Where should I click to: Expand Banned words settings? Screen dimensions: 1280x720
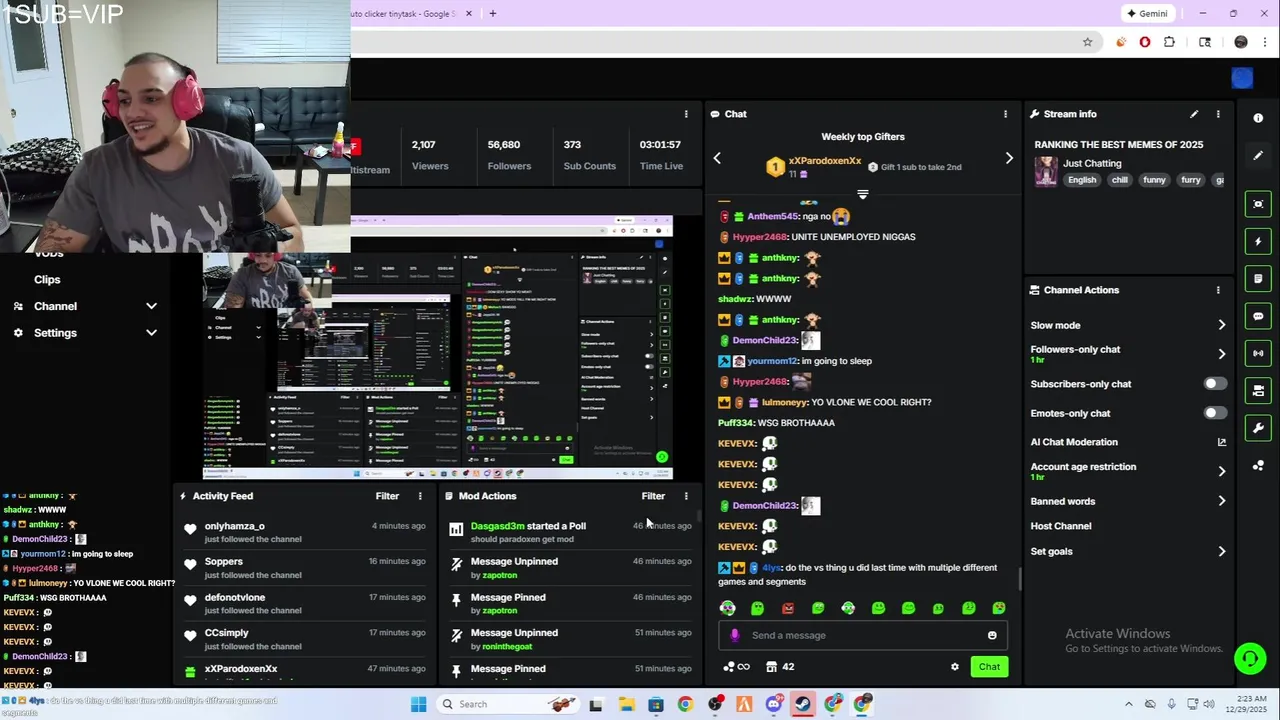pos(1221,501)
